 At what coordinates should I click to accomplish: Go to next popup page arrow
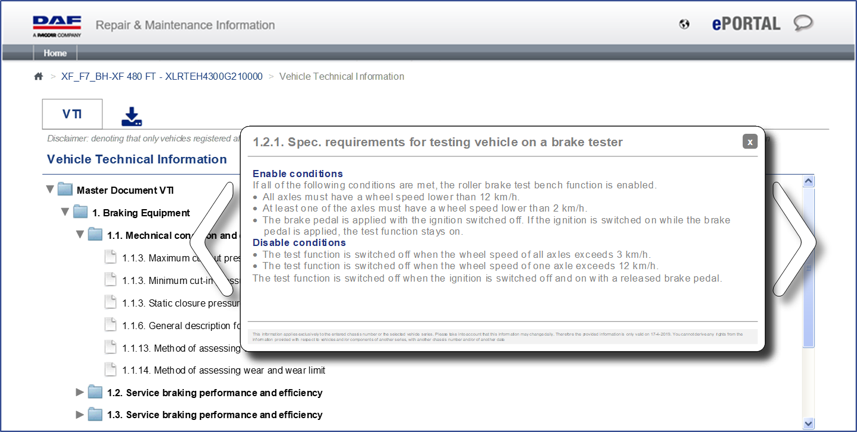(793, 241)
